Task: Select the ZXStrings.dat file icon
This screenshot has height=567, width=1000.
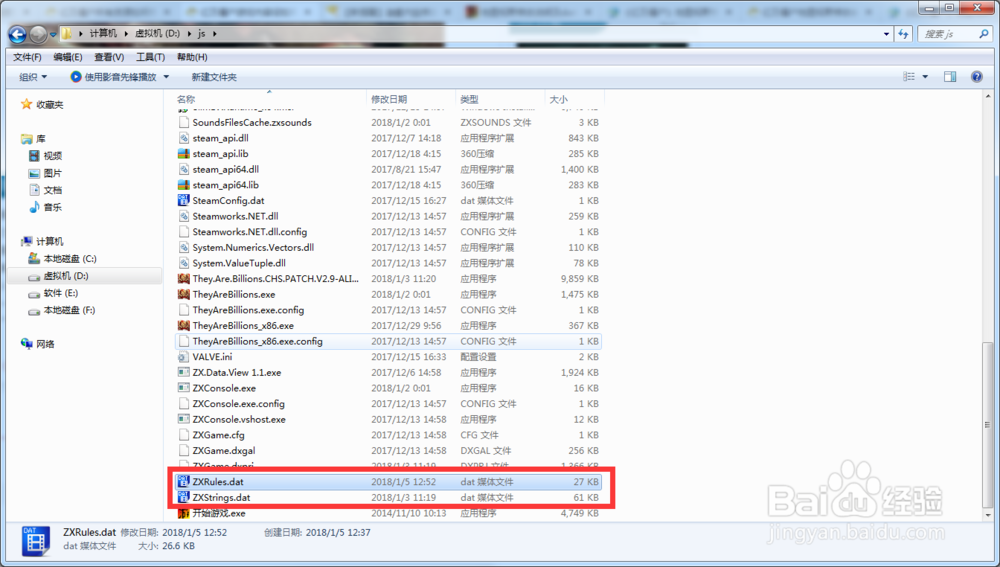Action: [184, 497]
